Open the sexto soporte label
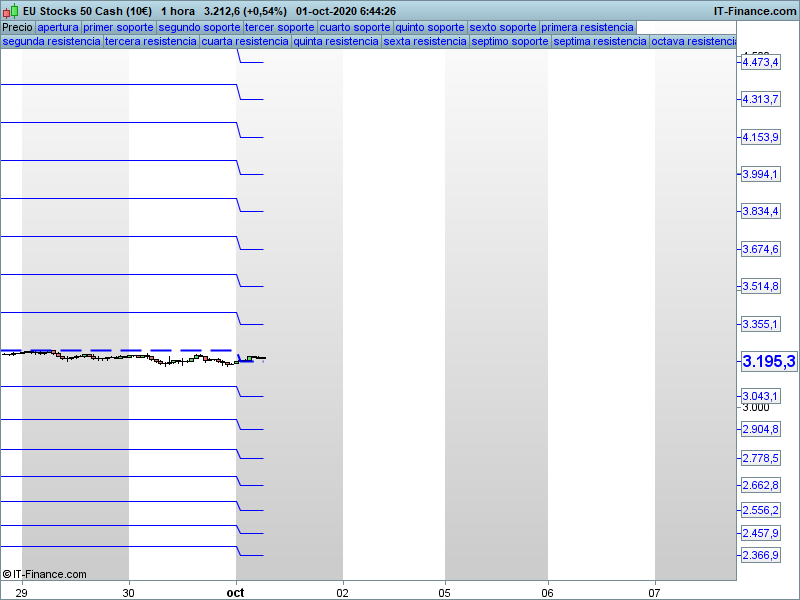Screen dimensions: 800x600 click(503, 27)
